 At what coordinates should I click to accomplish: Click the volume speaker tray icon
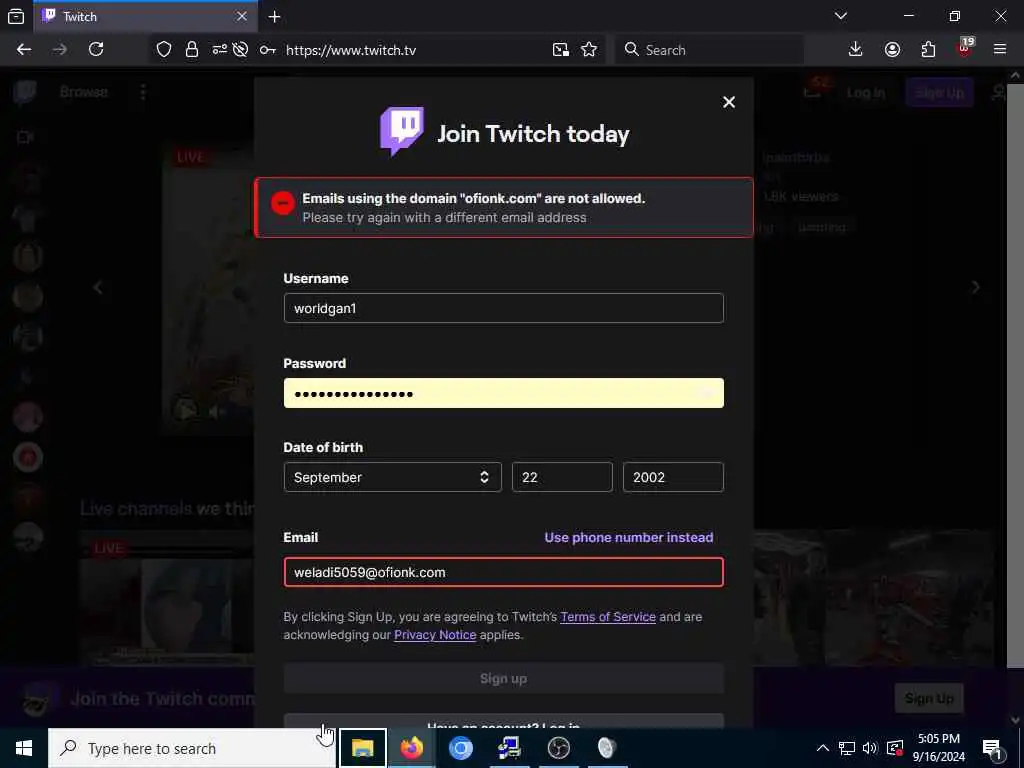tap(870, 748)
